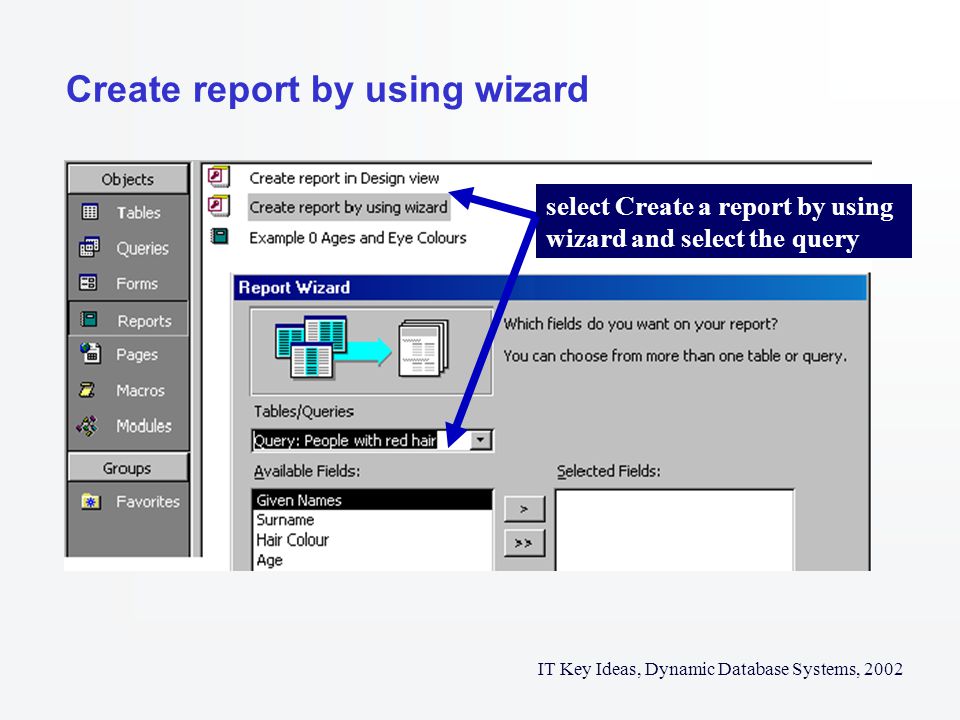Open the Modules category

(x=144, y=426)
